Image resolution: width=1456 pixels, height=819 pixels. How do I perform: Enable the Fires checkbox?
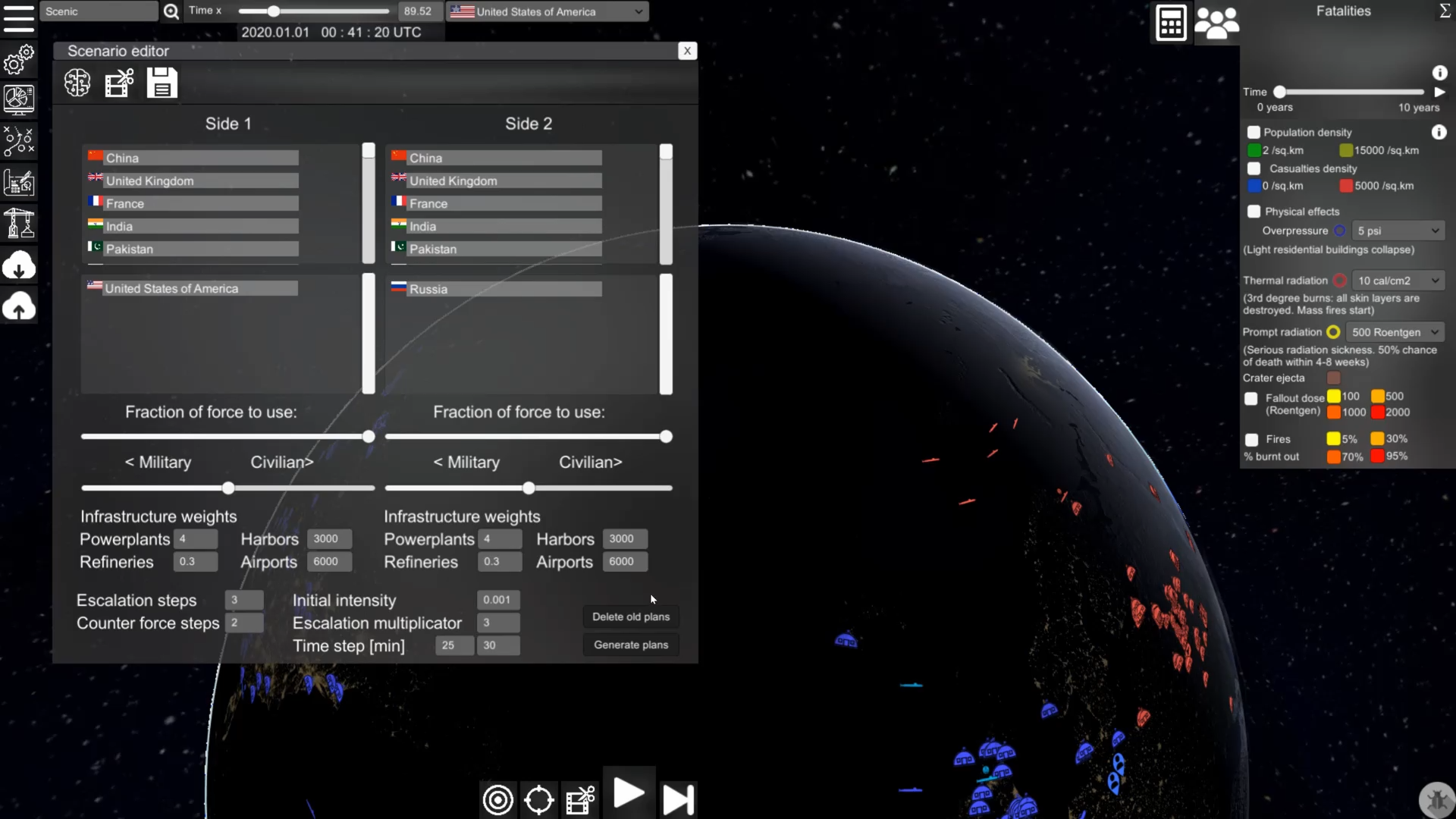(1252, 440)
